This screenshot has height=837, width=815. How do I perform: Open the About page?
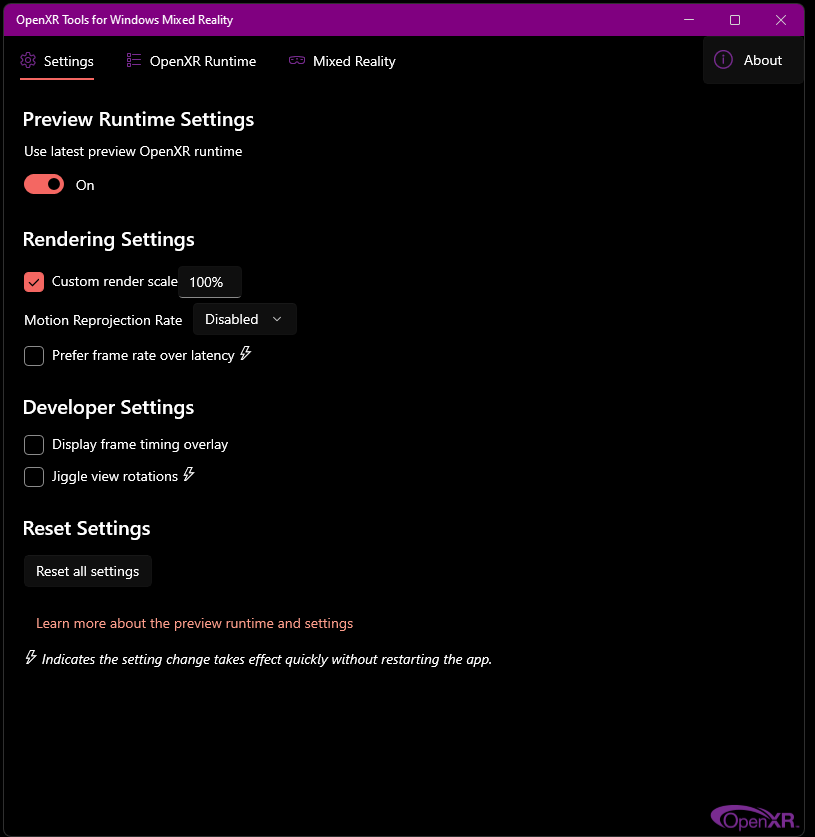pos(753,60)
